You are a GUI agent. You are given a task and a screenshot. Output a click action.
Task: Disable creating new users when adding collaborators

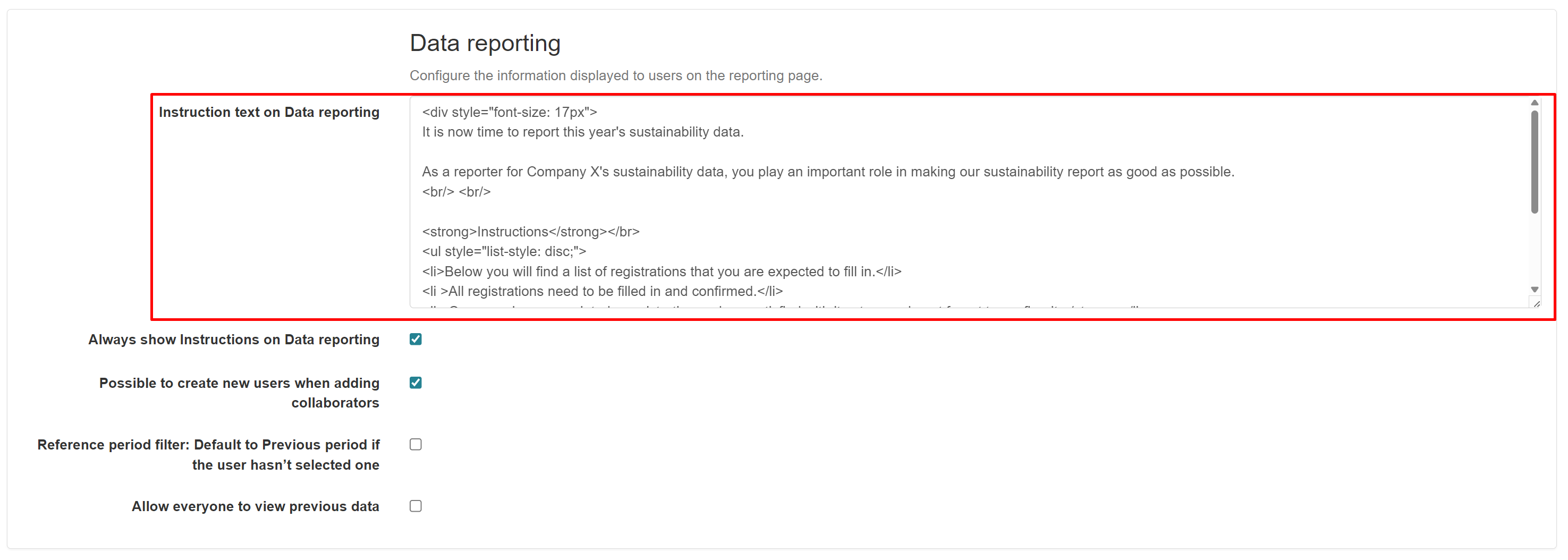416,383
